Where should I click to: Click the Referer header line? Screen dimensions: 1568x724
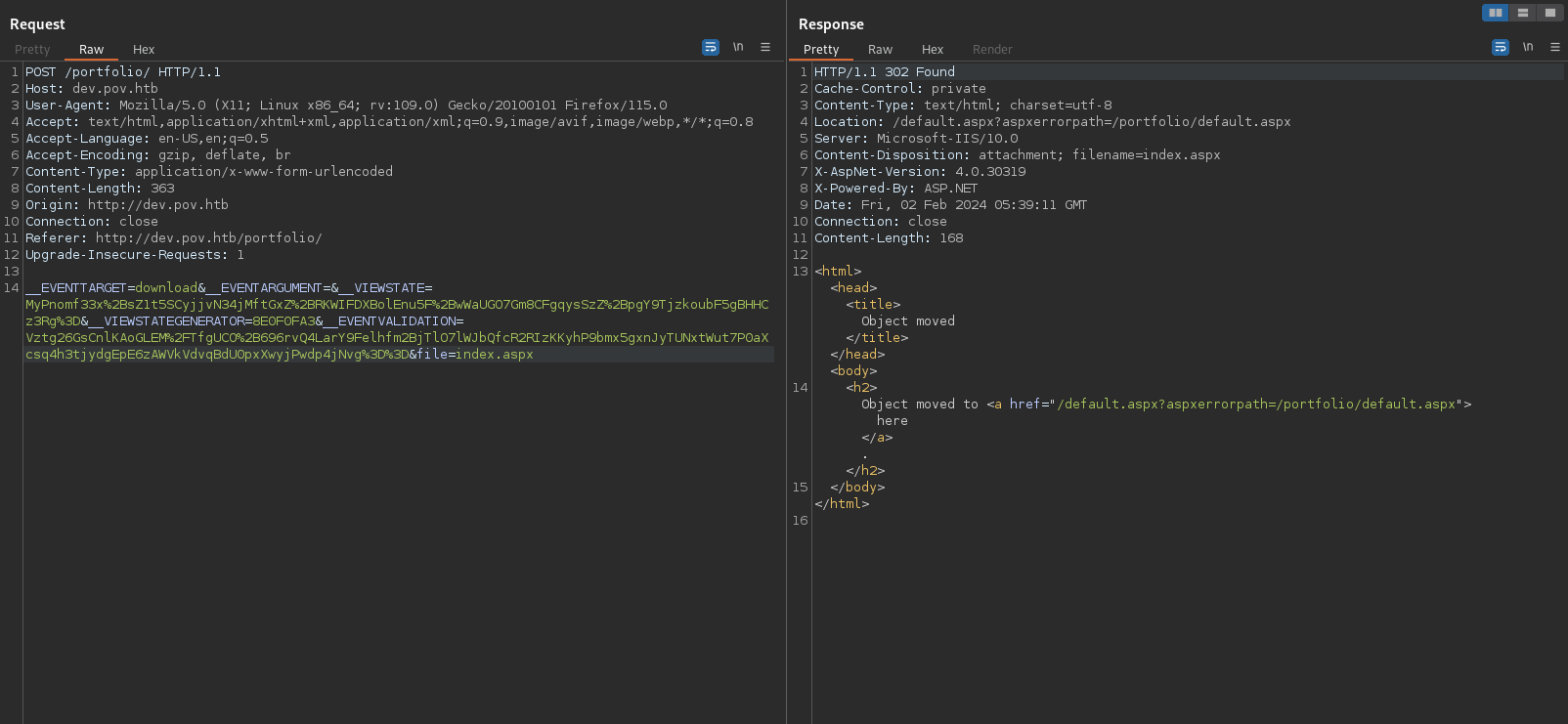point(174,238)
